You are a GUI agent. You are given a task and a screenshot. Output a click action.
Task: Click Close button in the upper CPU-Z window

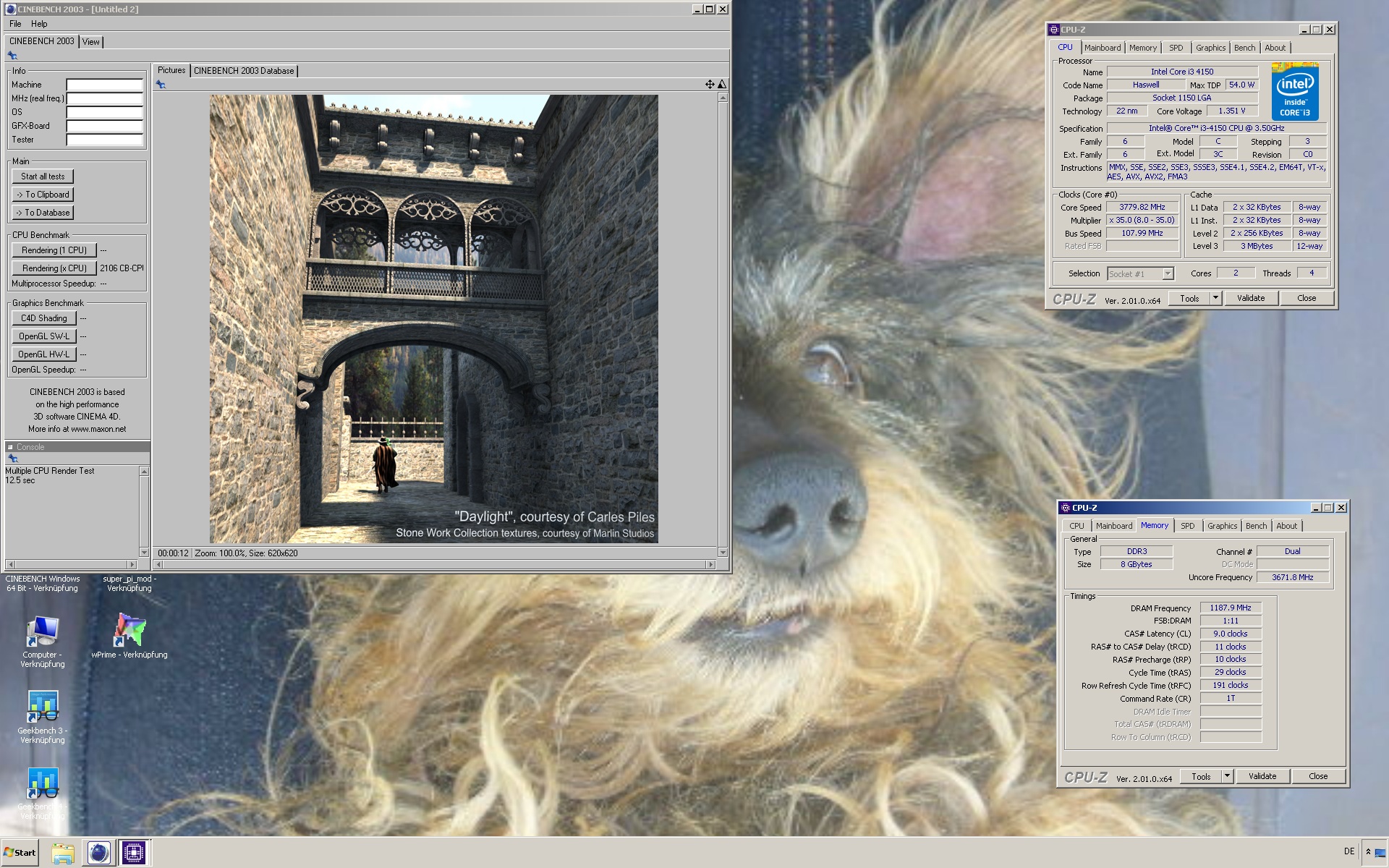(x=1307, y=298)
